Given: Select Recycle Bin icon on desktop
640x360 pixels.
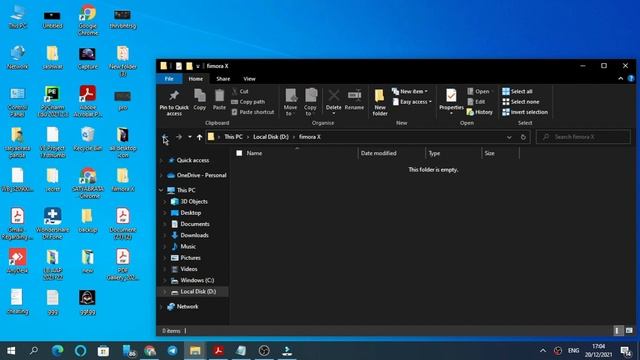Looking at the screenshot, I should click(x=87, y=139).
